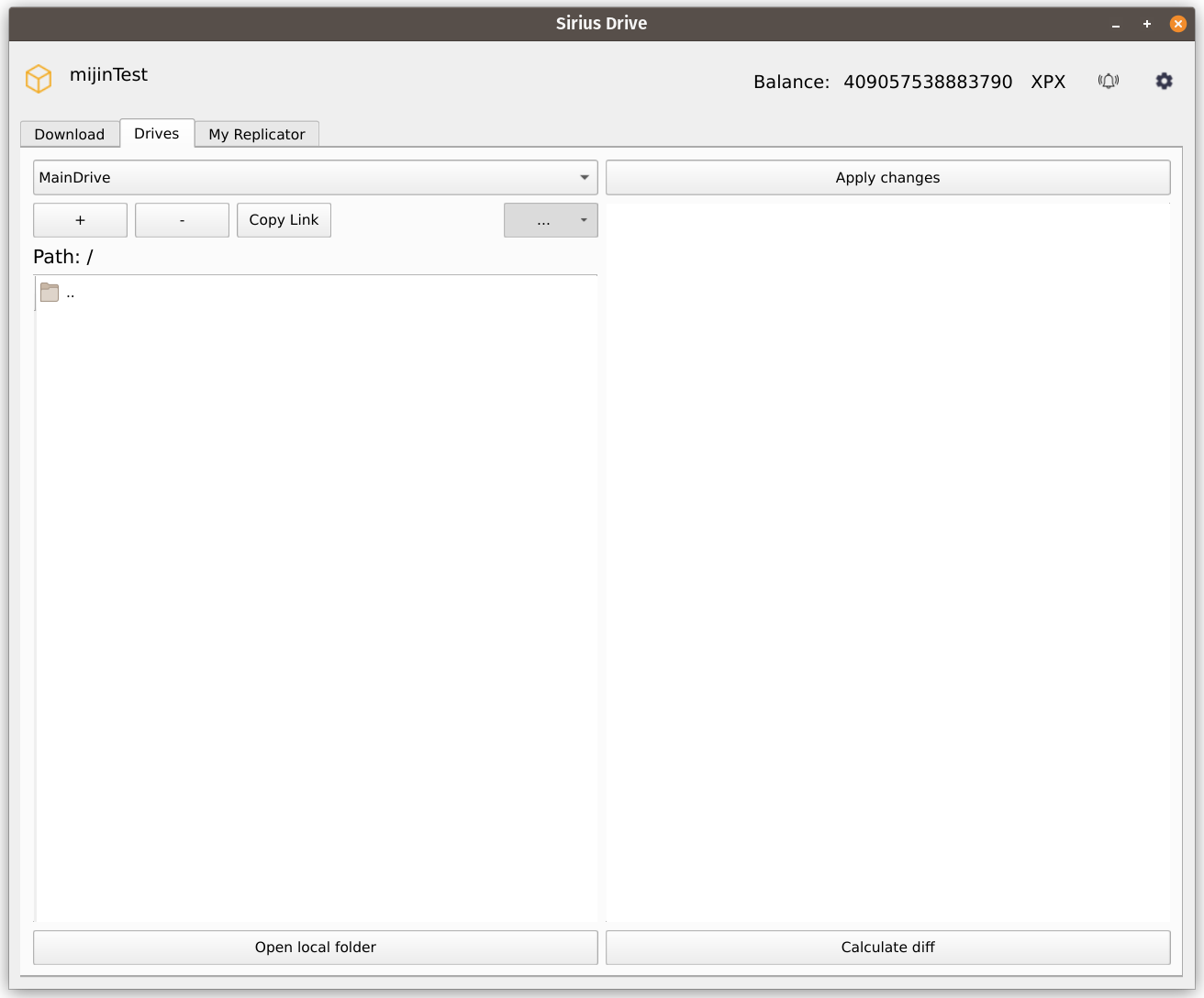Switch to the Download tab

[x=70, y=134]
